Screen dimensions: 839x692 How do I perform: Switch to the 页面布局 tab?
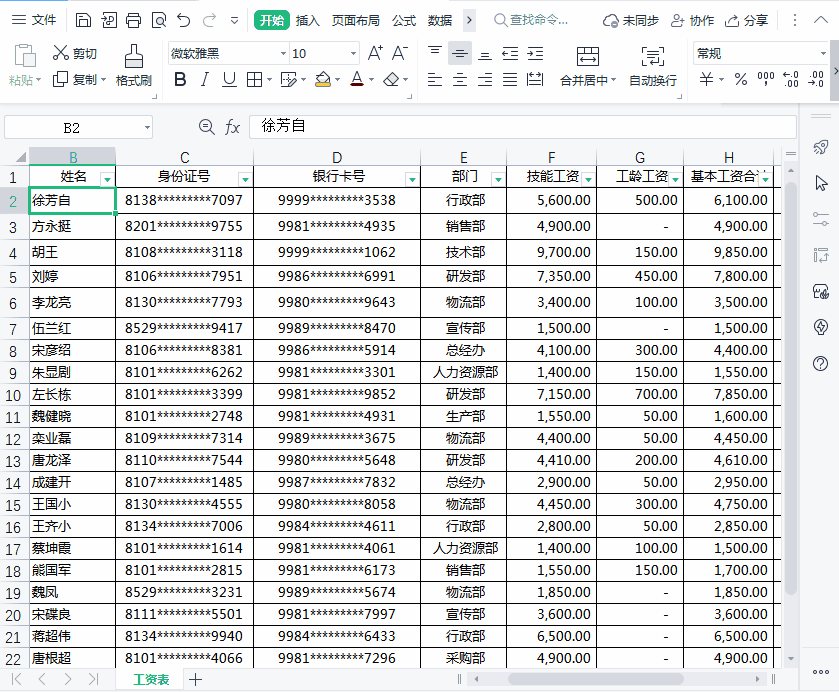pyautogui.click(x=356, y=20)
